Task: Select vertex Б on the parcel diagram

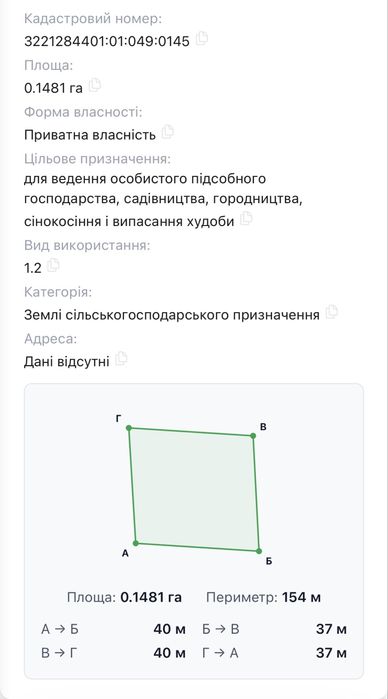Action: (x=259, y=551)
